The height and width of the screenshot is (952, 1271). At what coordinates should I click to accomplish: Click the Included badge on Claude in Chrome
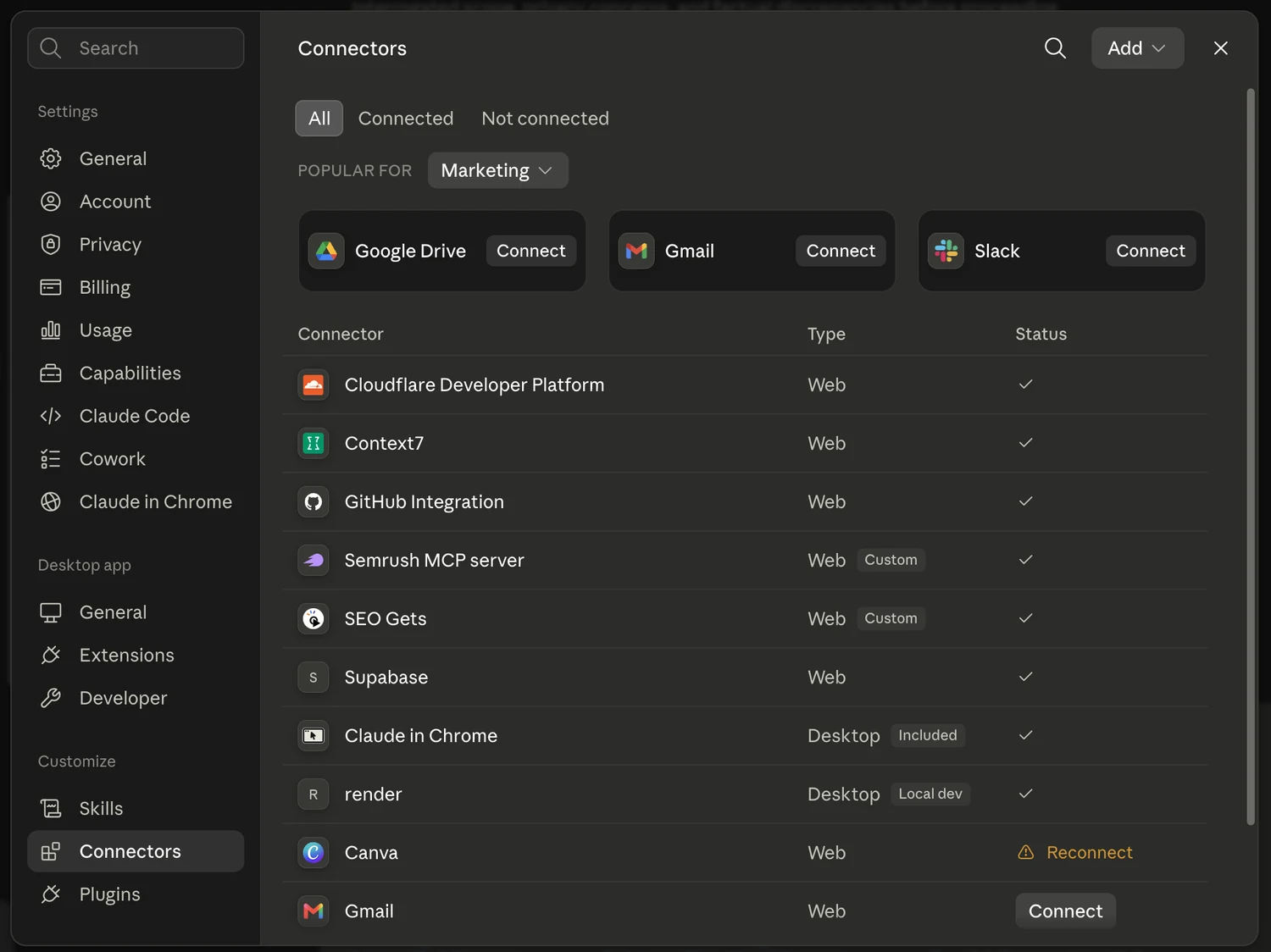click(928, 735)
